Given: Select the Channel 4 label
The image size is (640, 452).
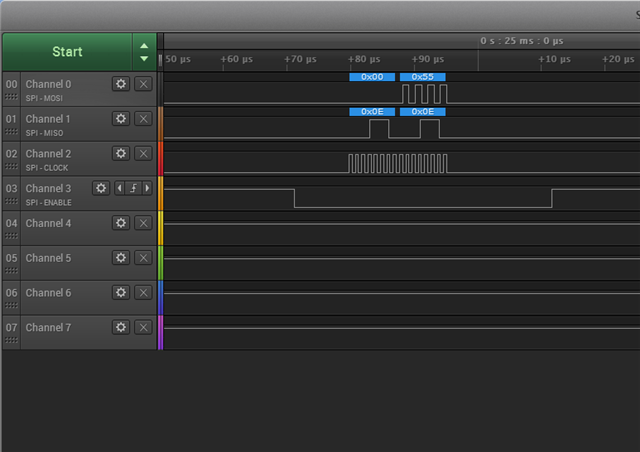Looking at the screenshot, I should pyautogui.click(x=48, y=223).
